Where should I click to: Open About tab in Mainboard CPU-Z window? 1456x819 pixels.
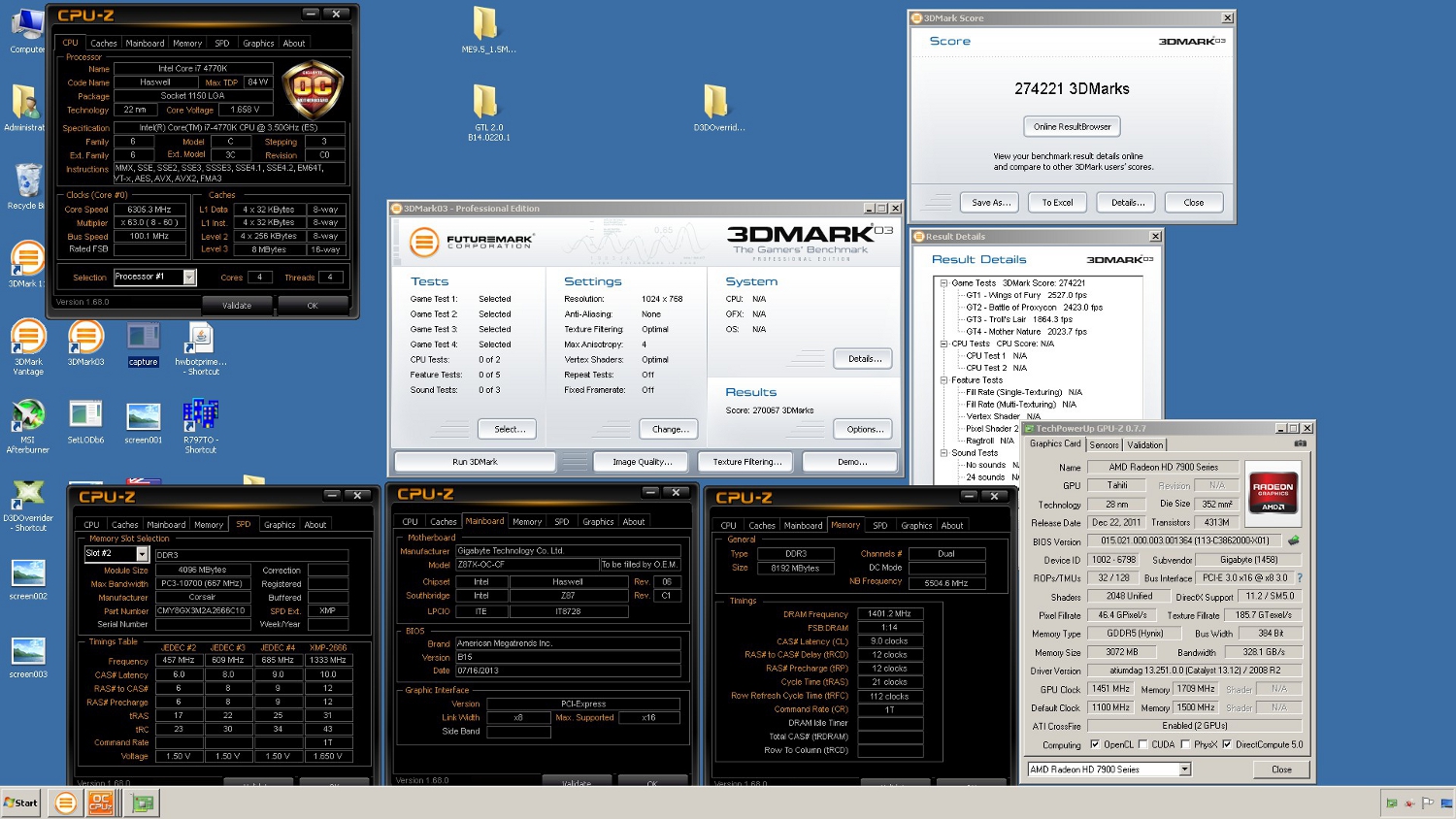coord(634,522)
